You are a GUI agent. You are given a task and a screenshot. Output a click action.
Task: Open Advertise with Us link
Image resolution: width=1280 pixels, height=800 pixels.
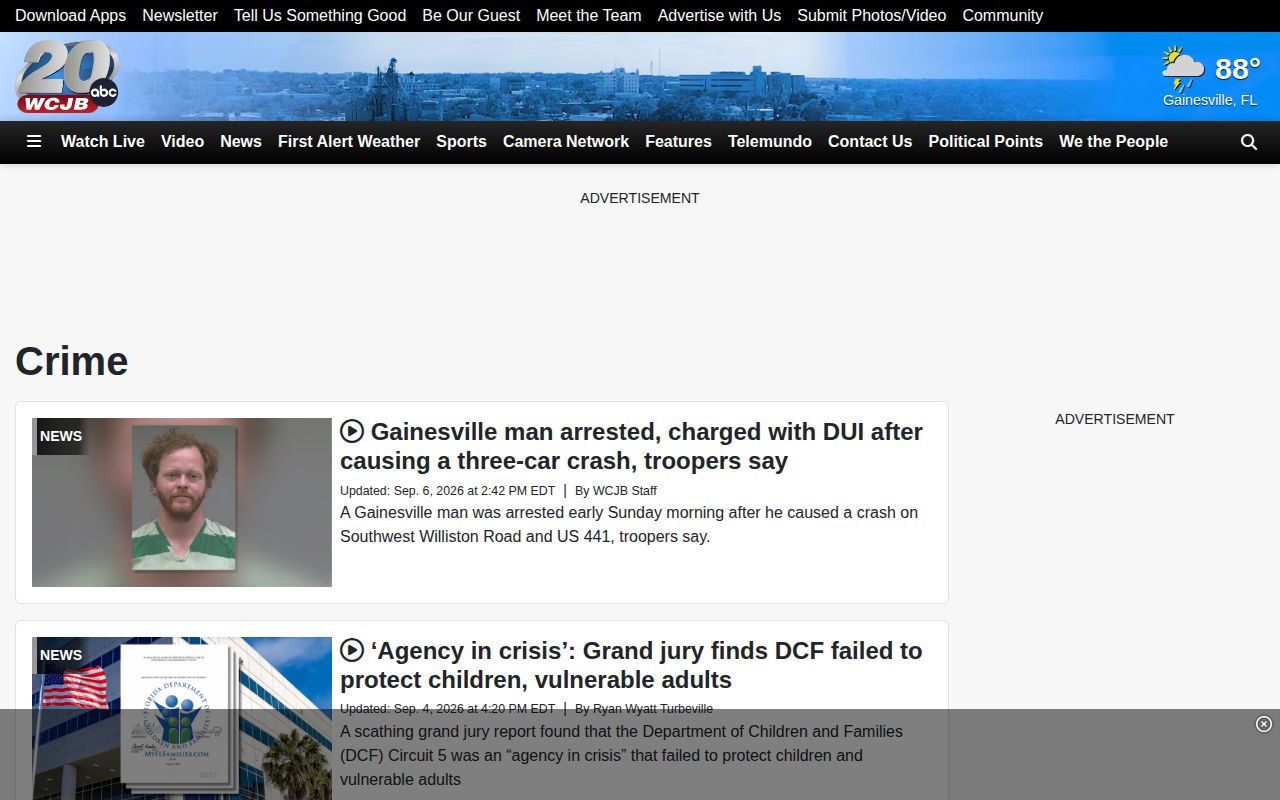click(x=719, y=16)
